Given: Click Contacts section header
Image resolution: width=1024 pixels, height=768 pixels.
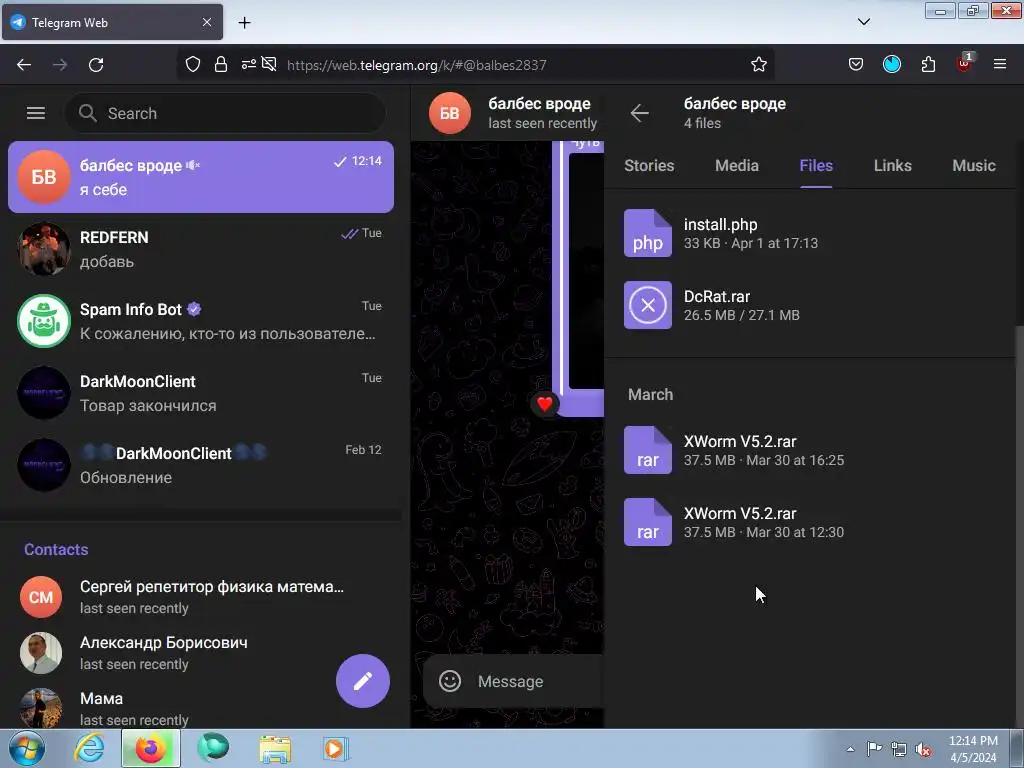Looking at the screenshot, I should (56, 549).
